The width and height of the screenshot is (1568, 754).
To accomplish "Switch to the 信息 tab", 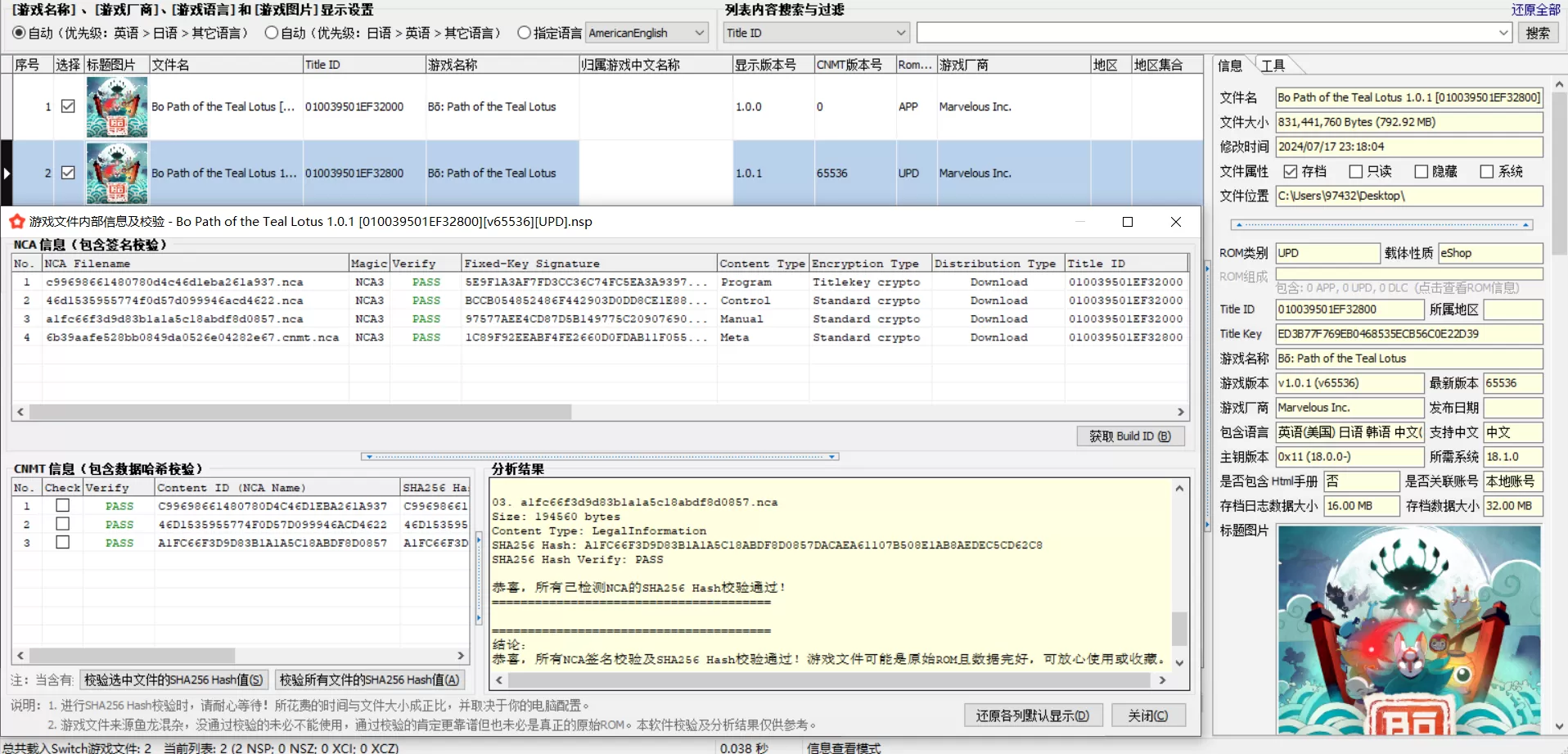I will tap(1229, 65).
